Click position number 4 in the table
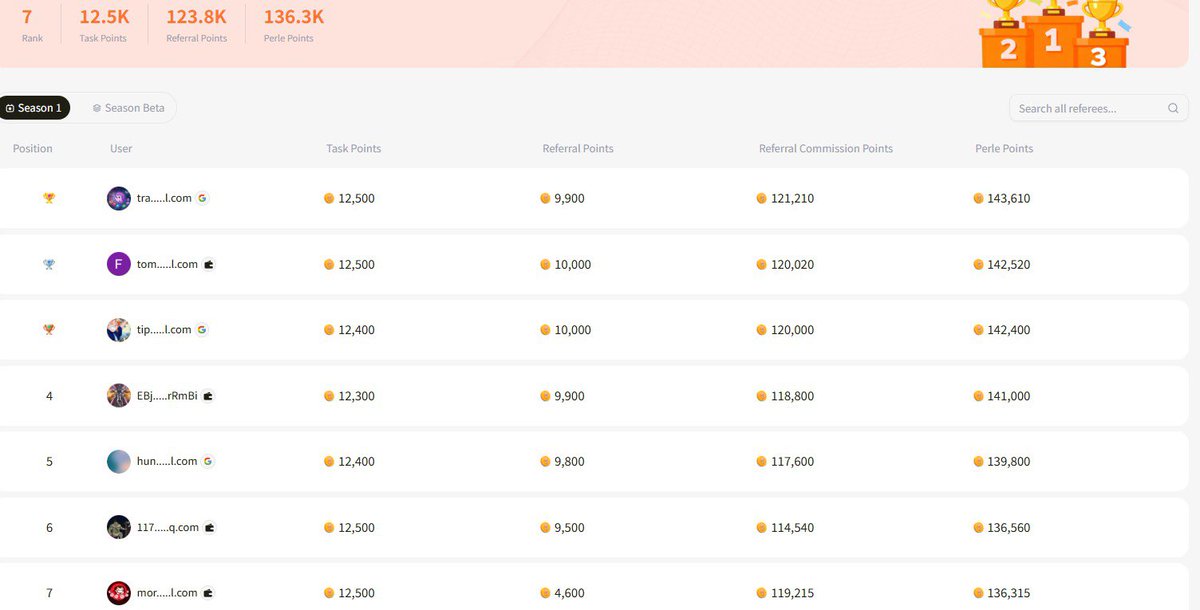 pos(49,396)
